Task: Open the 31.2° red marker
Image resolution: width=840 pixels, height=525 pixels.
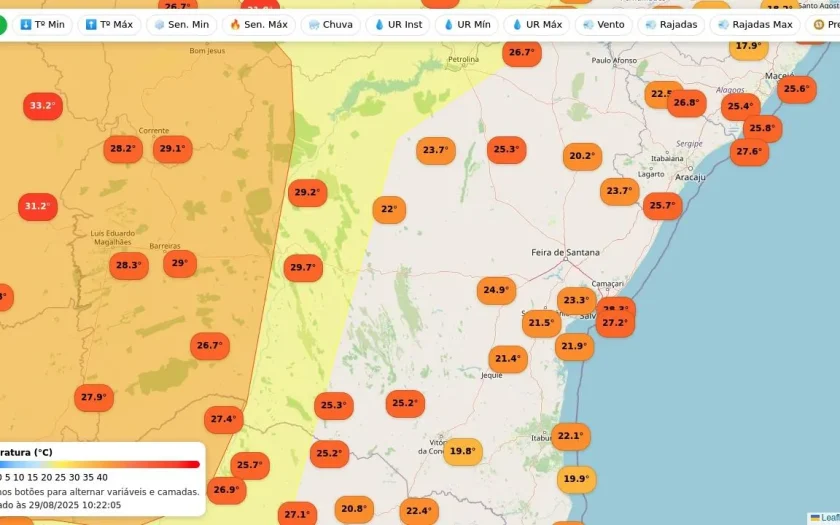Action: pos(38,206)
